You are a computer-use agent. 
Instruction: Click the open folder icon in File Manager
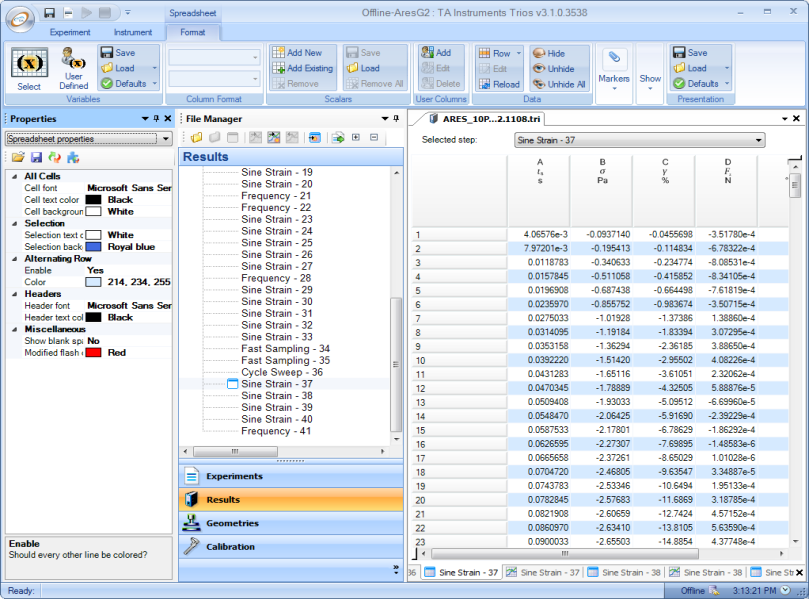(x=196, y=137)
